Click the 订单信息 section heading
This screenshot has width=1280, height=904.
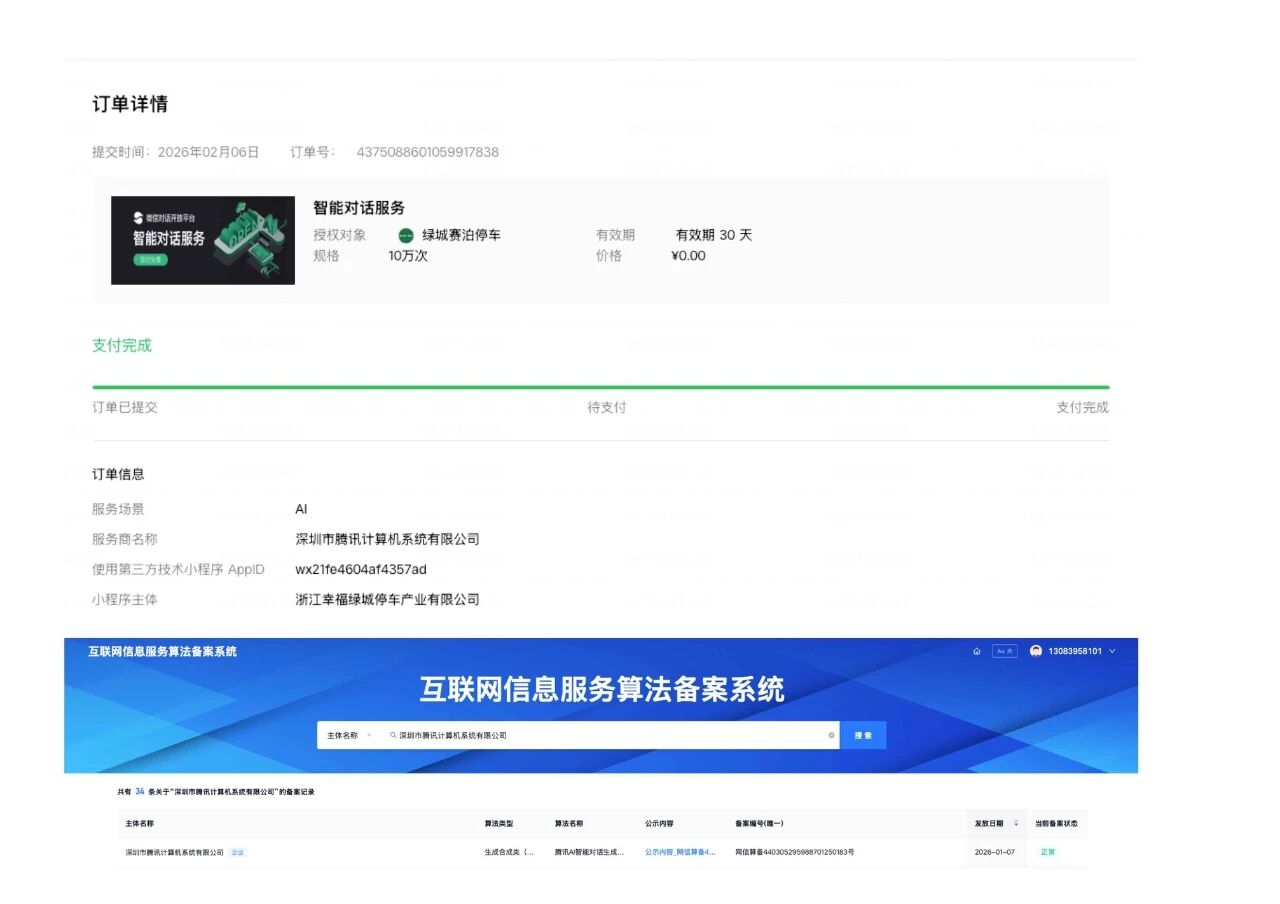point(118,474)
